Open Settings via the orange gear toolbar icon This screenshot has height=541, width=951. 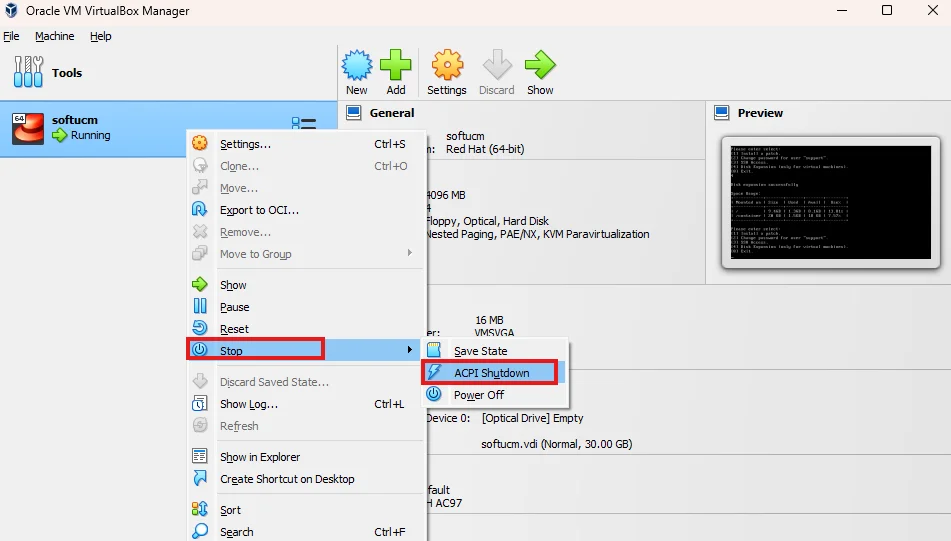coord(447,65)
